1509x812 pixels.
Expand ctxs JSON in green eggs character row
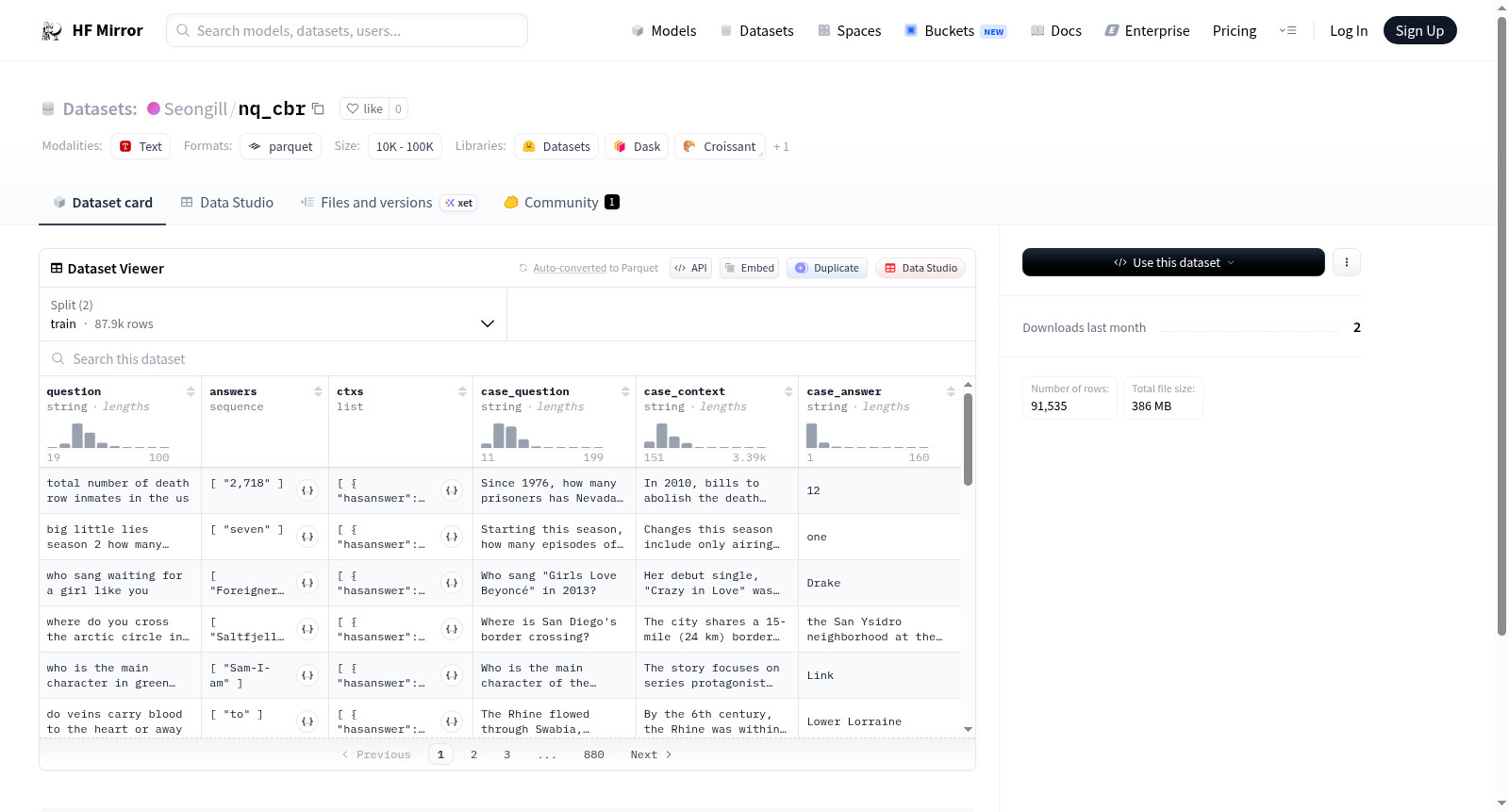(452, 675)
